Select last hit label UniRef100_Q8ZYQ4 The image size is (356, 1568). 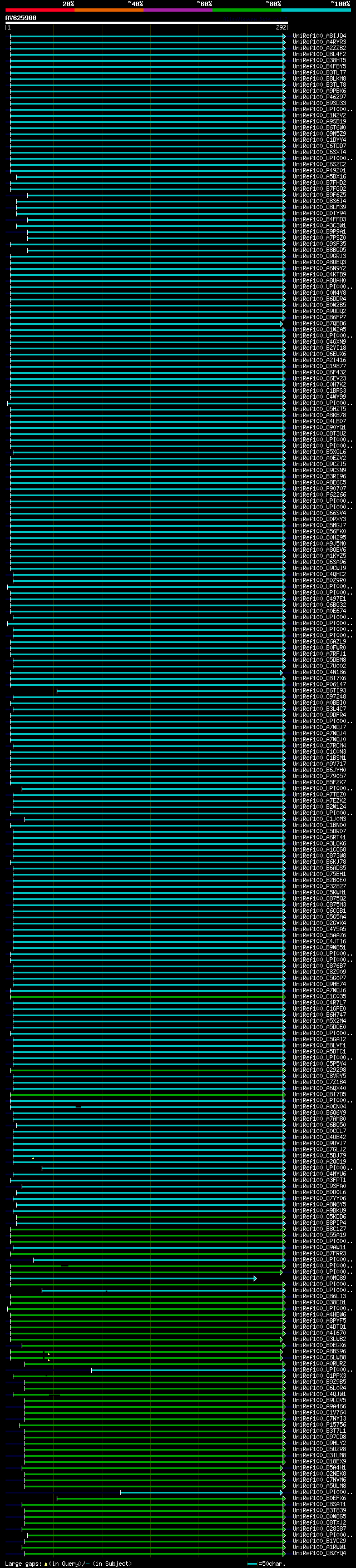click(x=319, y=1553)
